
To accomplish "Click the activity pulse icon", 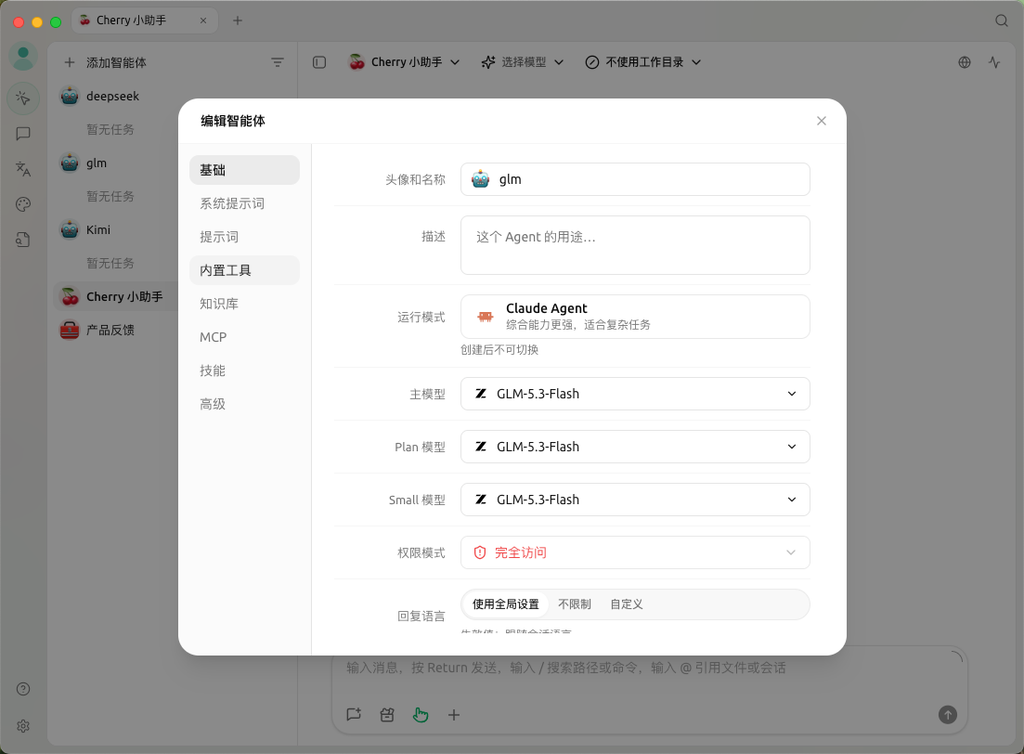I will [994, 63].
